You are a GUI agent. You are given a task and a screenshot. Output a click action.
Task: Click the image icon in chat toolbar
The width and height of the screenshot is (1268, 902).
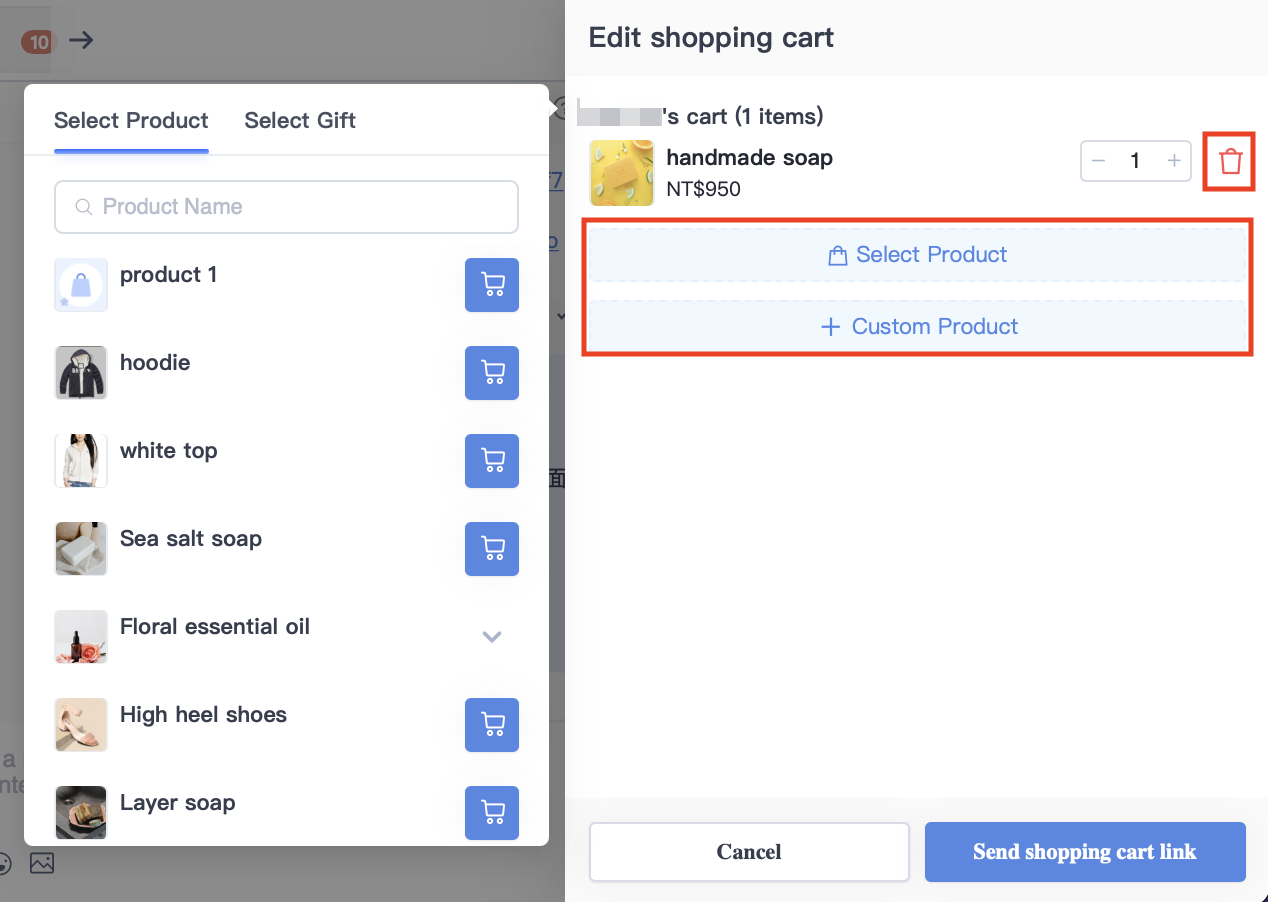[42, 863]
